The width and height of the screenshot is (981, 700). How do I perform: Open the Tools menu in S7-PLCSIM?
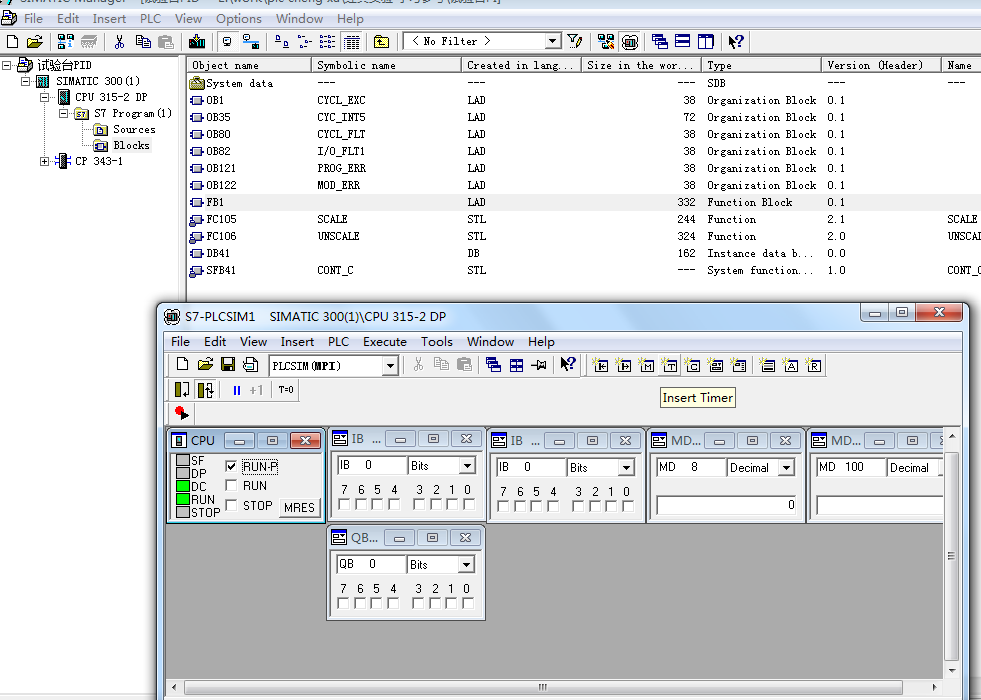(x=437, y=342)
